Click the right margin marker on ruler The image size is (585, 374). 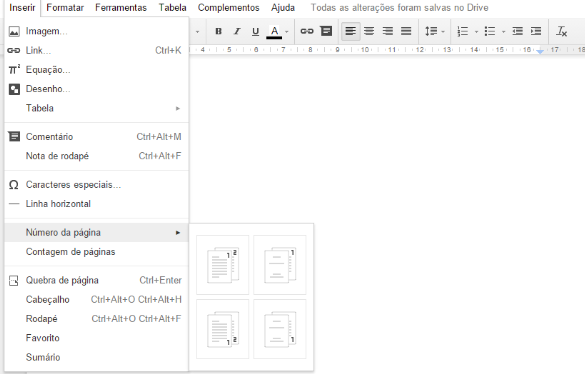(540, 51)
